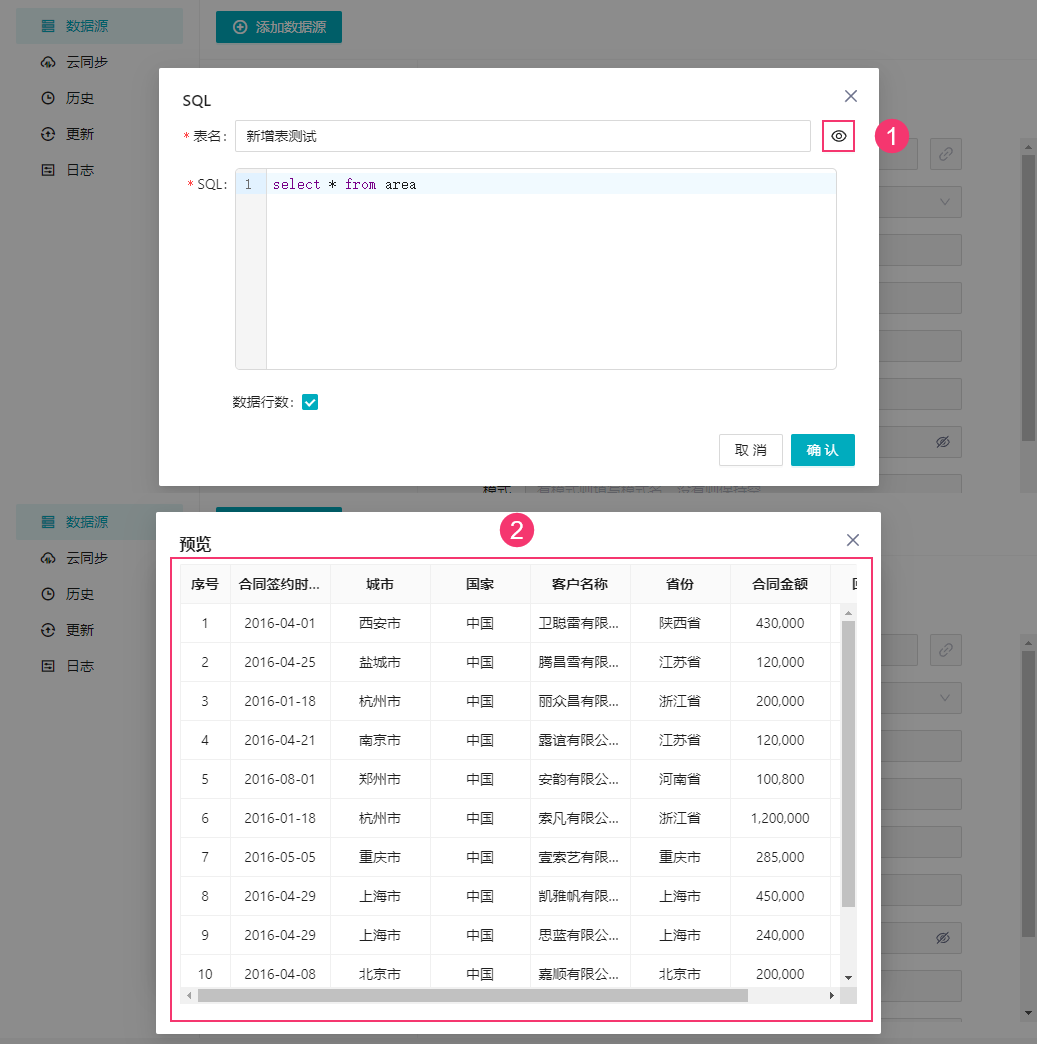Click the 序号 column header
Viewport: 1037px width, 1044px height.
(205, 584)
